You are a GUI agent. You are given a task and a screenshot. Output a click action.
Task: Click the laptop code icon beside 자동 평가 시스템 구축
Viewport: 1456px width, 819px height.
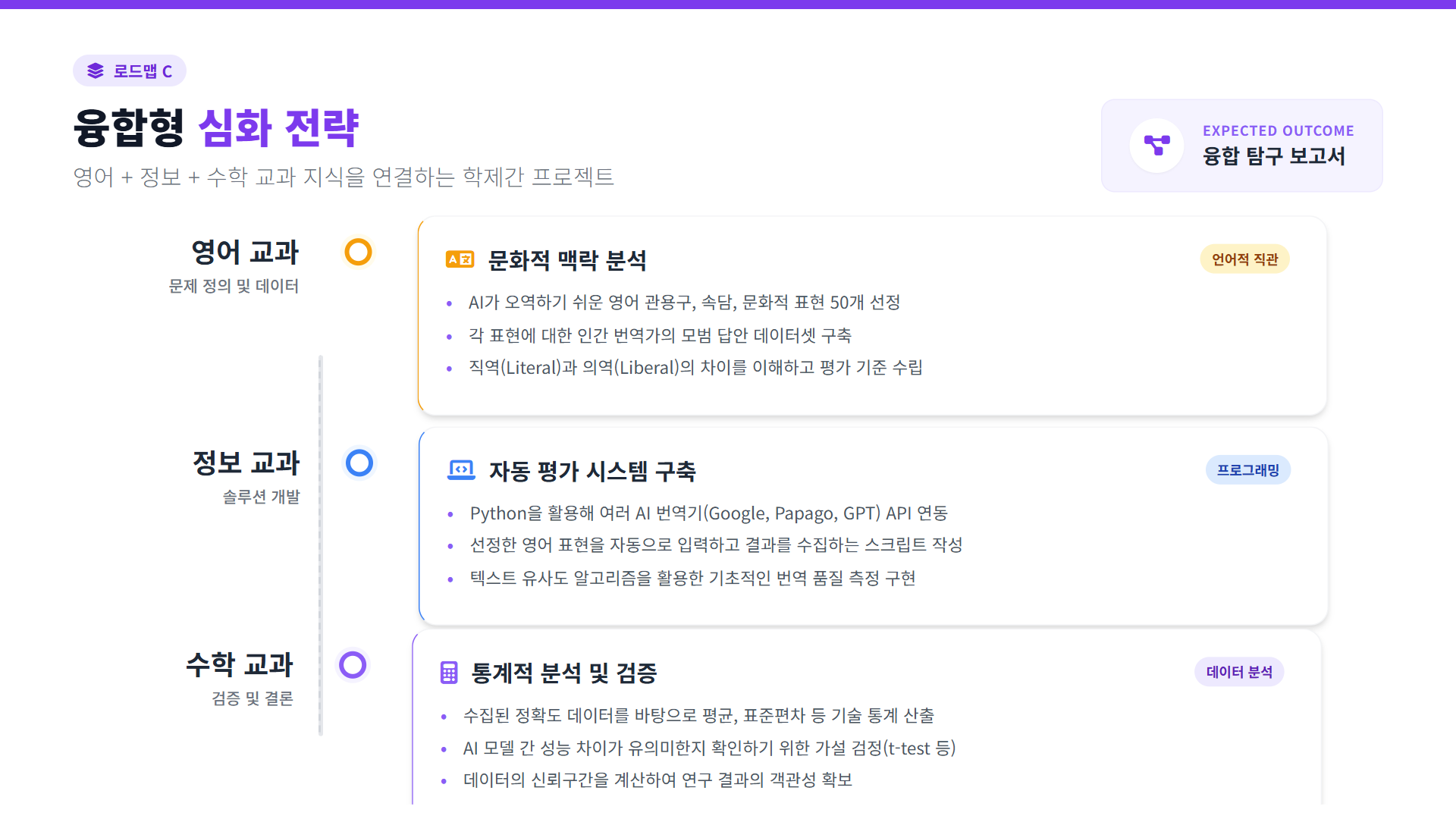click(461, 470)
